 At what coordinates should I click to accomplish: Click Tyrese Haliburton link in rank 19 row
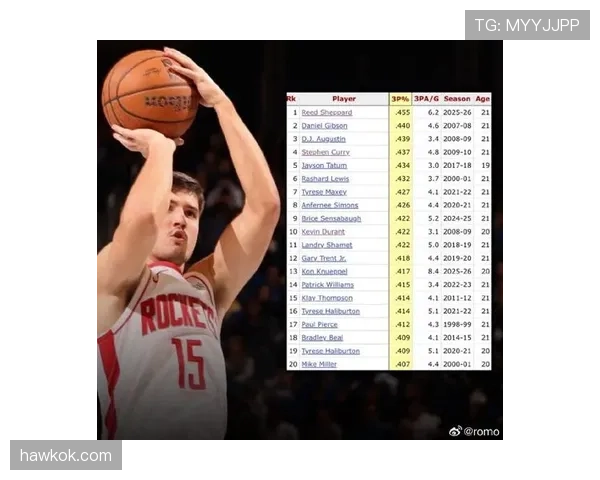[x=330, y=351]
